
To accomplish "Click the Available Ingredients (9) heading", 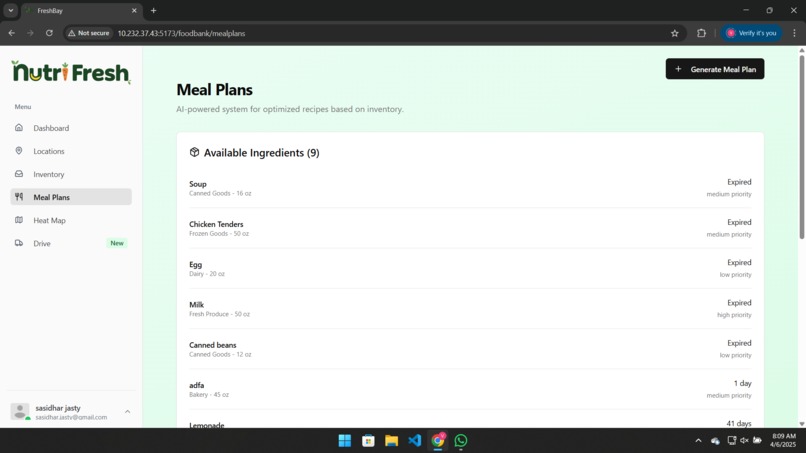I will tap(261, 153).
